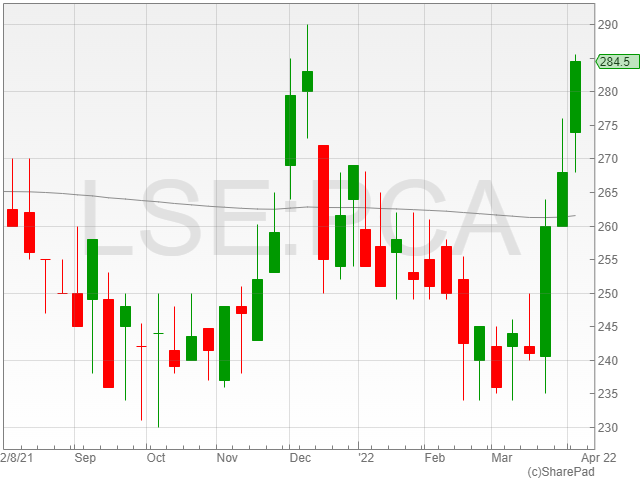Viewport: 640px width, 480px height.
Task: Select the Feb label on date axis
Action: (x=434, y=457)
